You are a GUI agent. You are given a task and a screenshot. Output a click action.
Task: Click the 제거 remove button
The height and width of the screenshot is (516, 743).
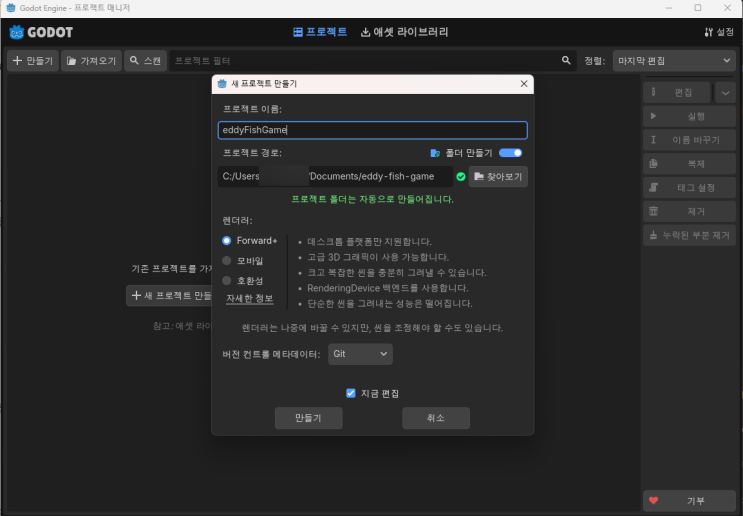click(x=689, y=211)
